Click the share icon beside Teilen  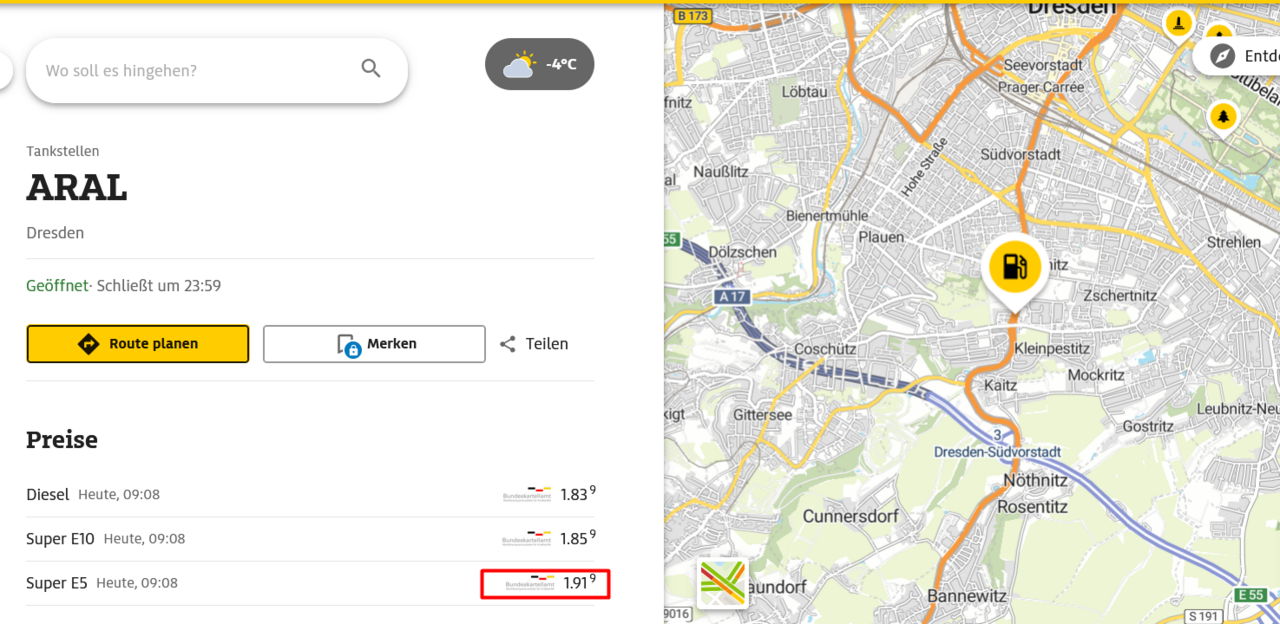coord(508,344)
